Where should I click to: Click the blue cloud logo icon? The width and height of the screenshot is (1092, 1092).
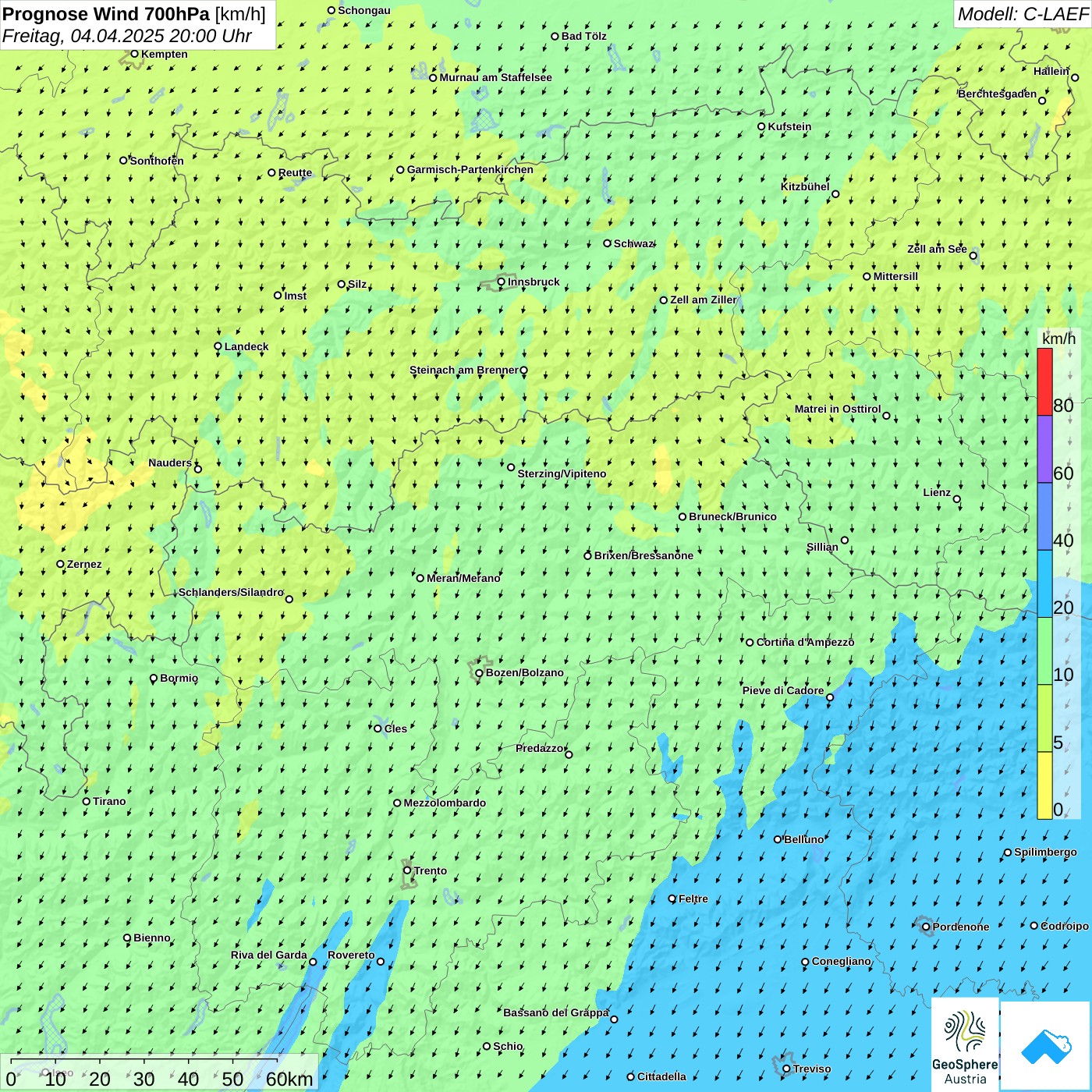click(1046, 1047)
